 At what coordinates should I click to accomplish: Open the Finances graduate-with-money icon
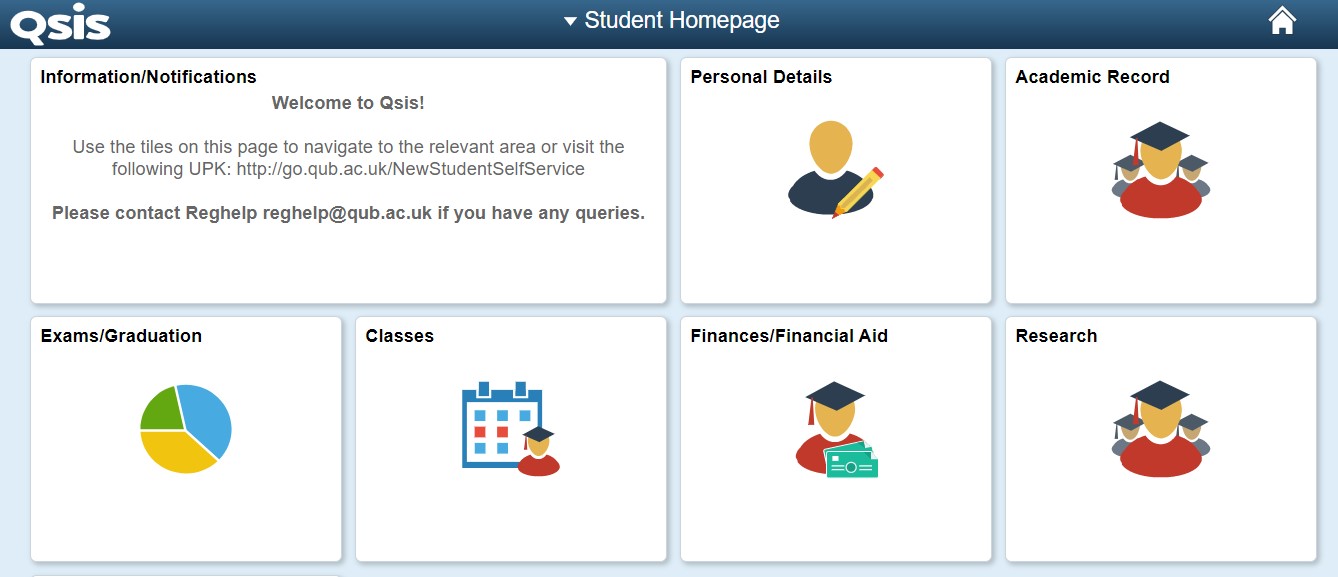point(836,429)
